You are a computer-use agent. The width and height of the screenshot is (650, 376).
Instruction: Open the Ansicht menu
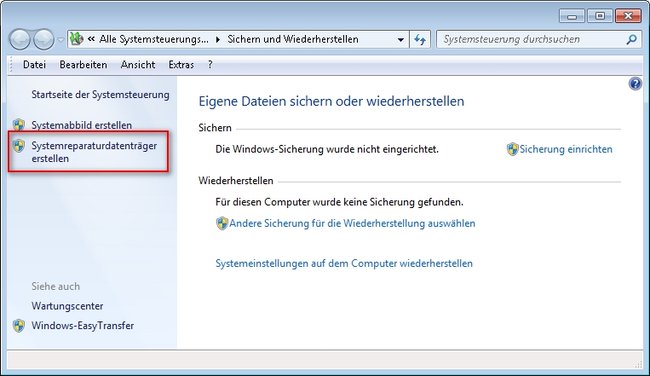coord(138,65)
